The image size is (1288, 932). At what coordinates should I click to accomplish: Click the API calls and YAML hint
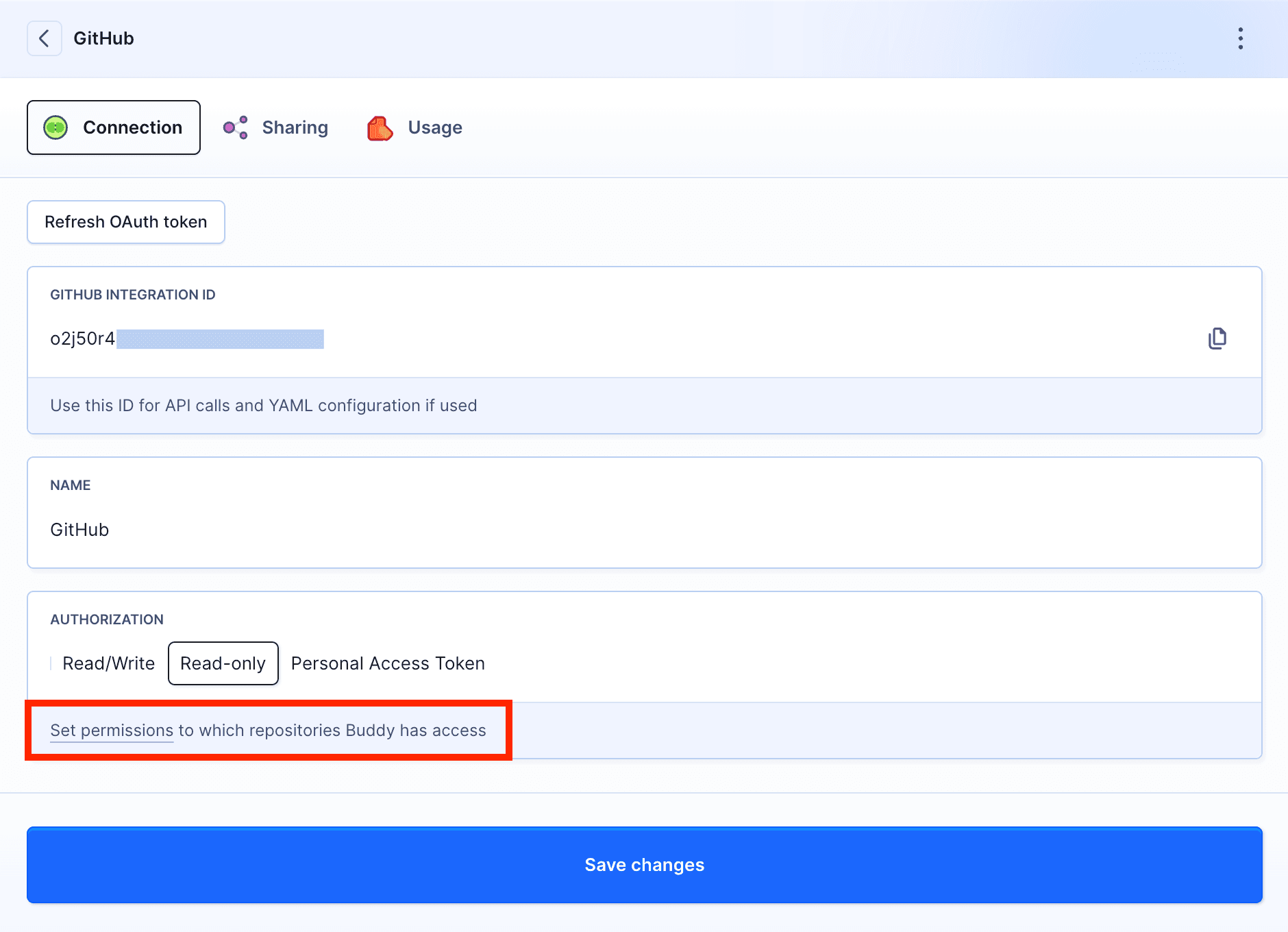coord(264,406)
